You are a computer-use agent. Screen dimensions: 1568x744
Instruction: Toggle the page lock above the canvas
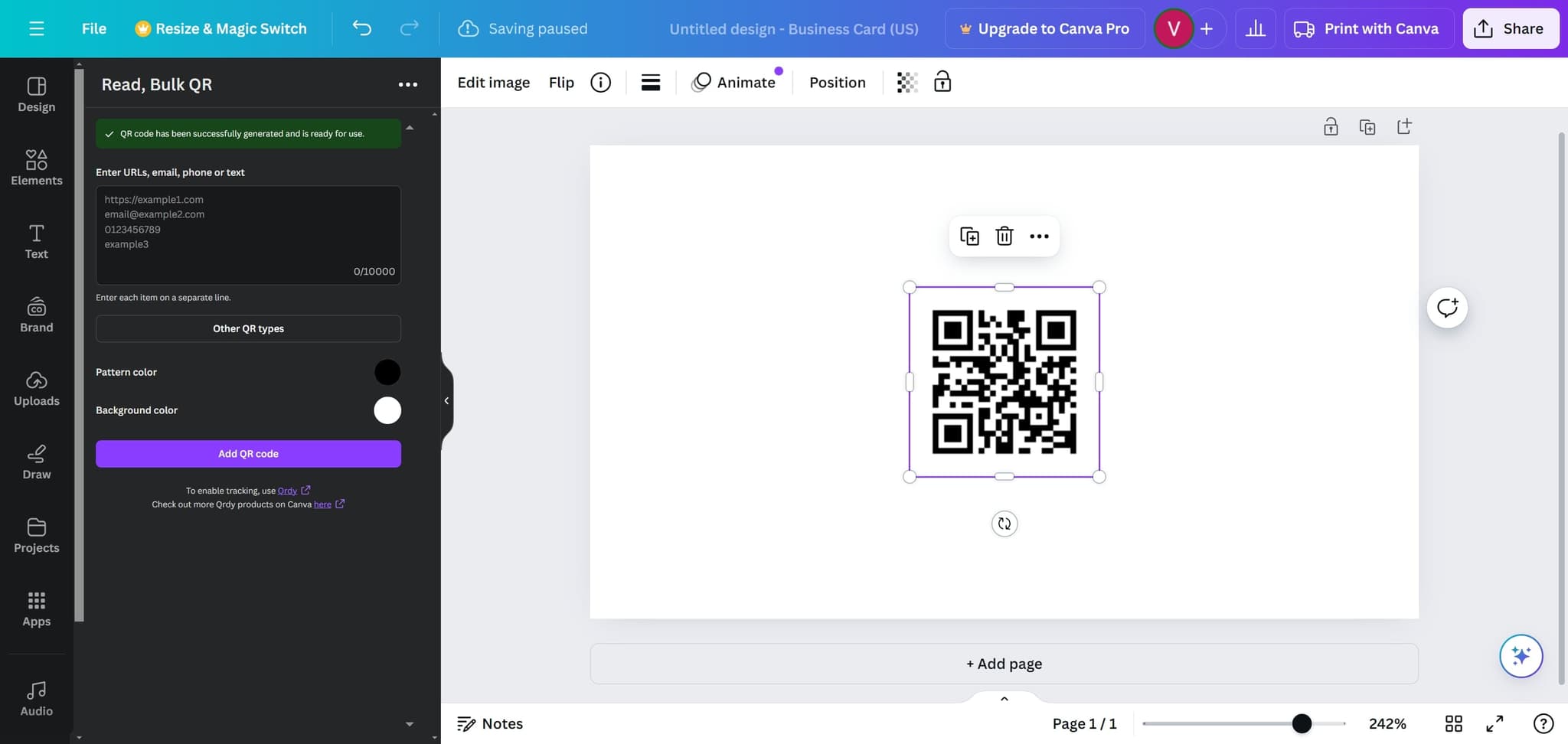pos(1331,127)
